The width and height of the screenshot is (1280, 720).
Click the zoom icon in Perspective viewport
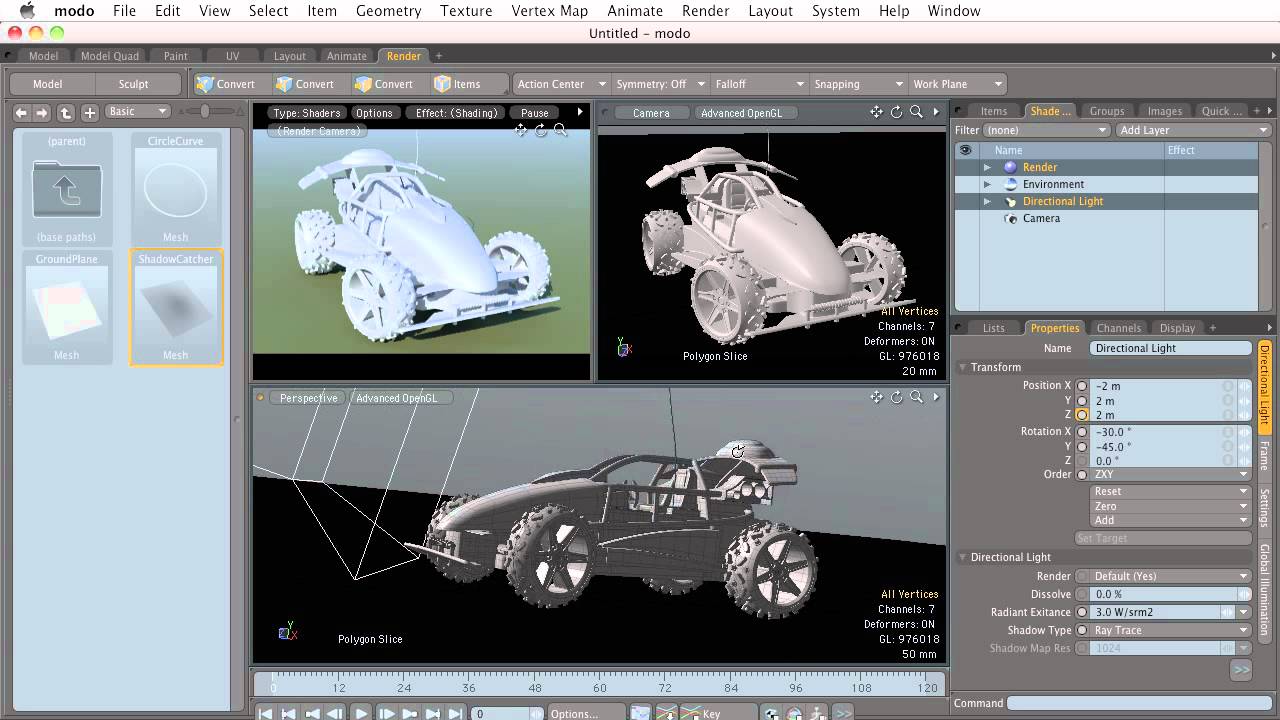coord(916,397)
